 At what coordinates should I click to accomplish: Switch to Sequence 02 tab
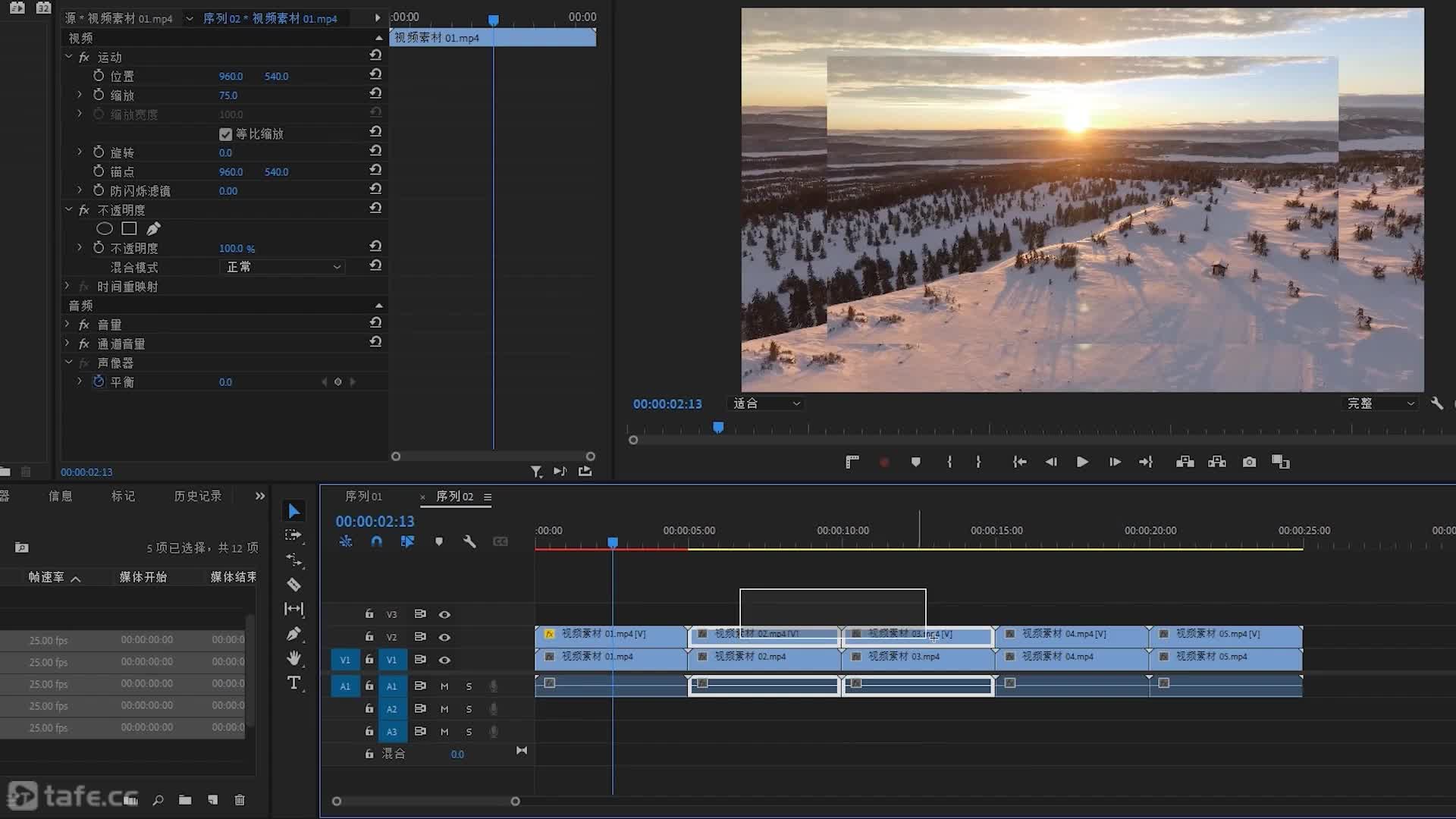tap(454, 496)
